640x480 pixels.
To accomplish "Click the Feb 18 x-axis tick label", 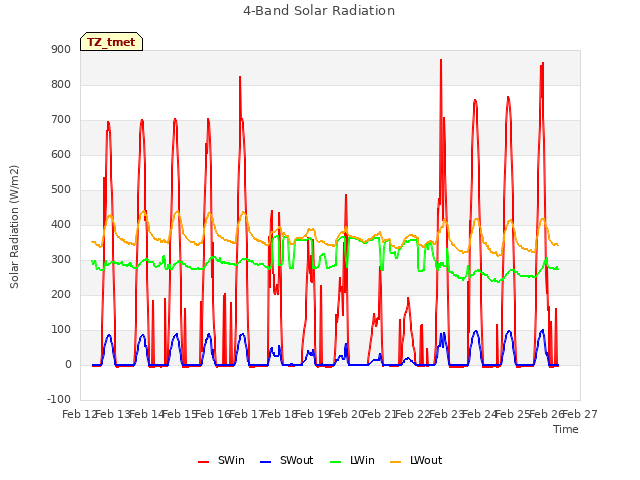I will 280,414.
